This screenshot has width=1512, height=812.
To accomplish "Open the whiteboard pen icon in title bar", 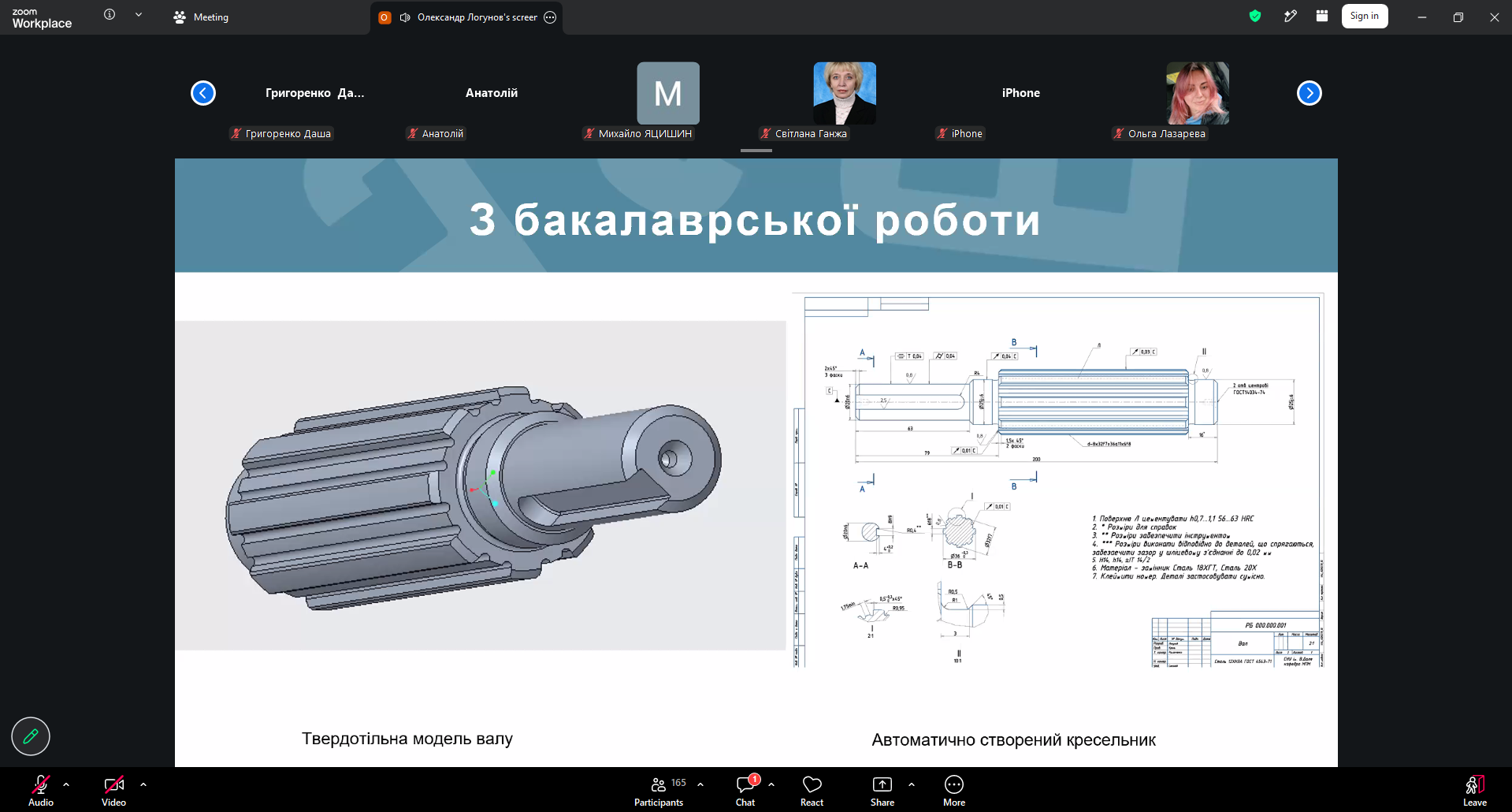I will 1290,16.
